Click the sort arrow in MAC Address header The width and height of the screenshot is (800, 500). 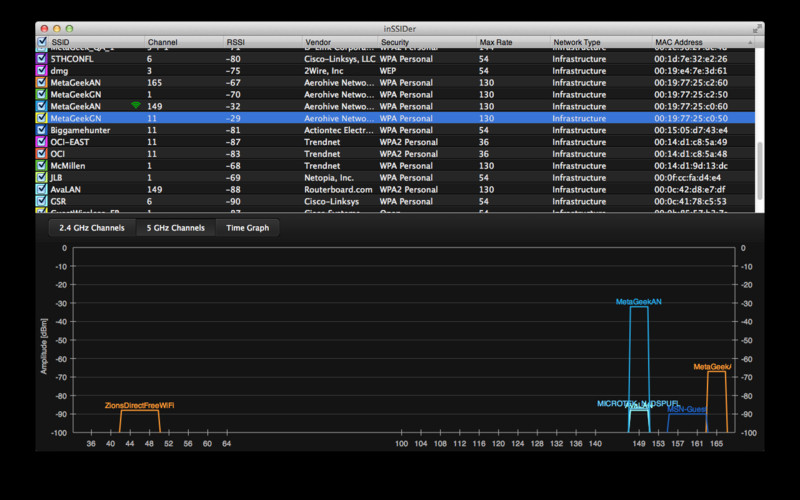click(x=750, y=42)
